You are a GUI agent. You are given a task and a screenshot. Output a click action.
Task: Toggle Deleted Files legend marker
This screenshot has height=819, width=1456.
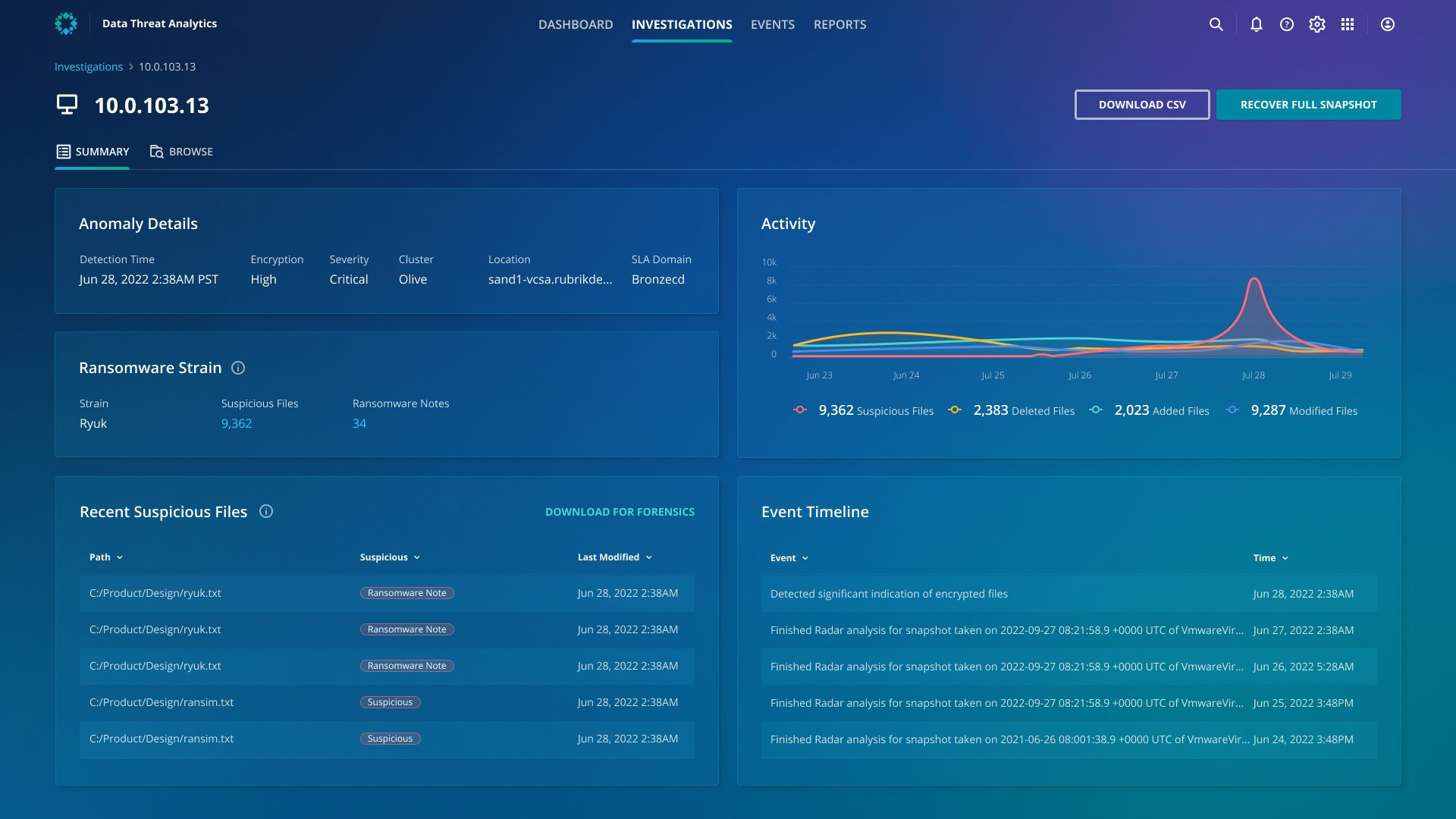pyautogui.click(x=955, y=410)
